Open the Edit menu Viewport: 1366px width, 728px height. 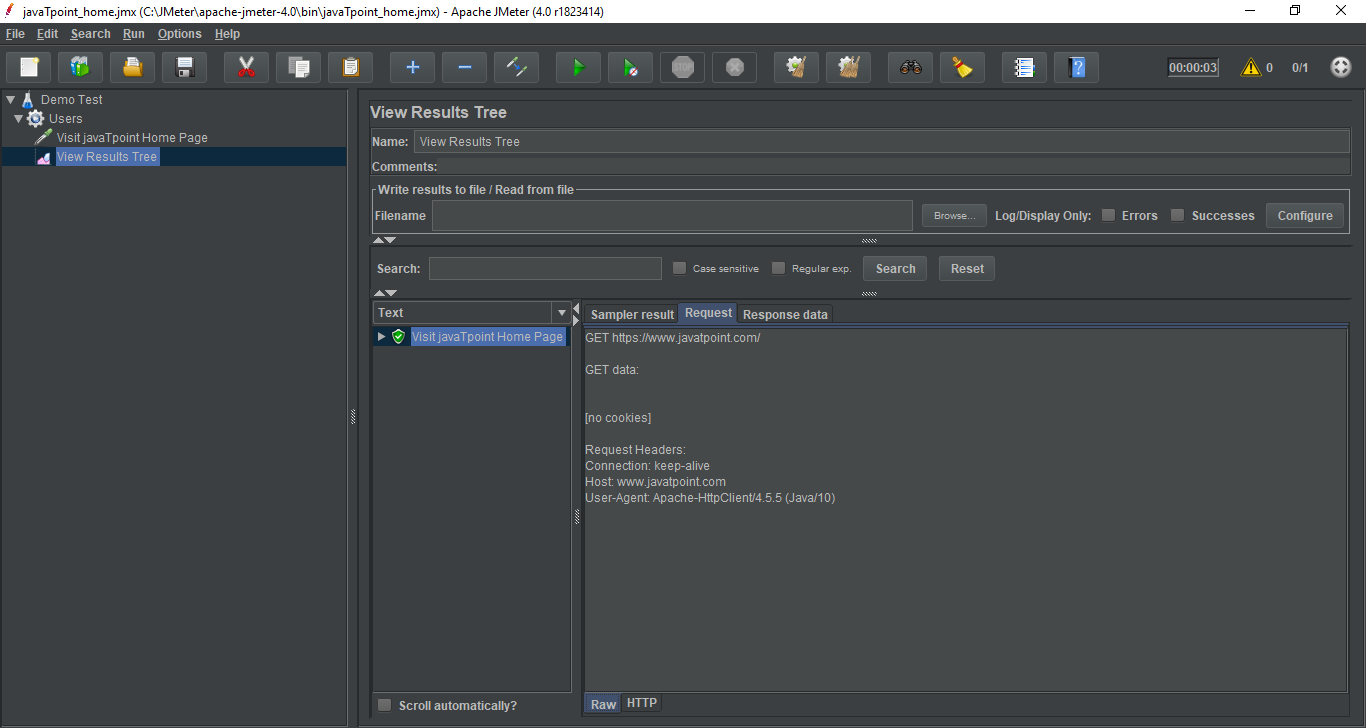(x=47, y=34)
